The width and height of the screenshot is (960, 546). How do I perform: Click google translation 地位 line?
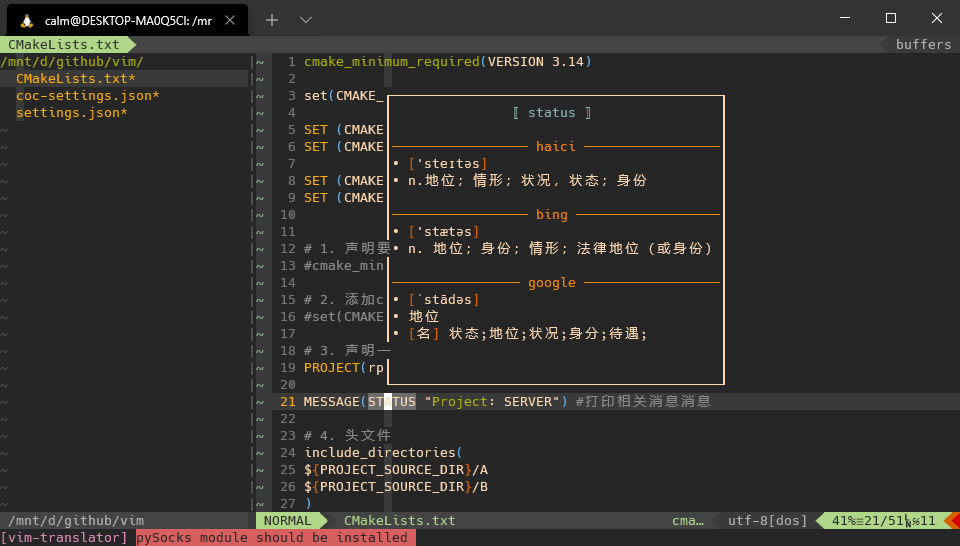tap(424, 316)
